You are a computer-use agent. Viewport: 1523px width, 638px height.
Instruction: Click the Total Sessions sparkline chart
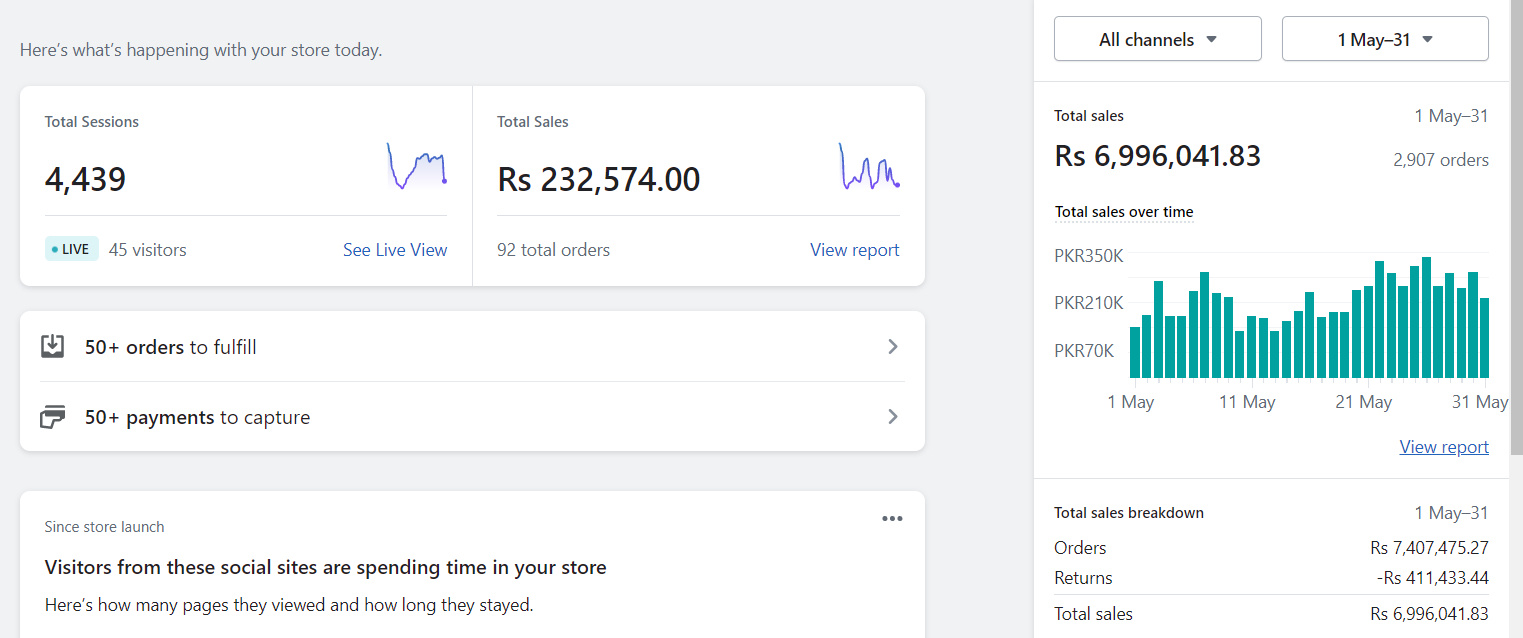point(417,166)
